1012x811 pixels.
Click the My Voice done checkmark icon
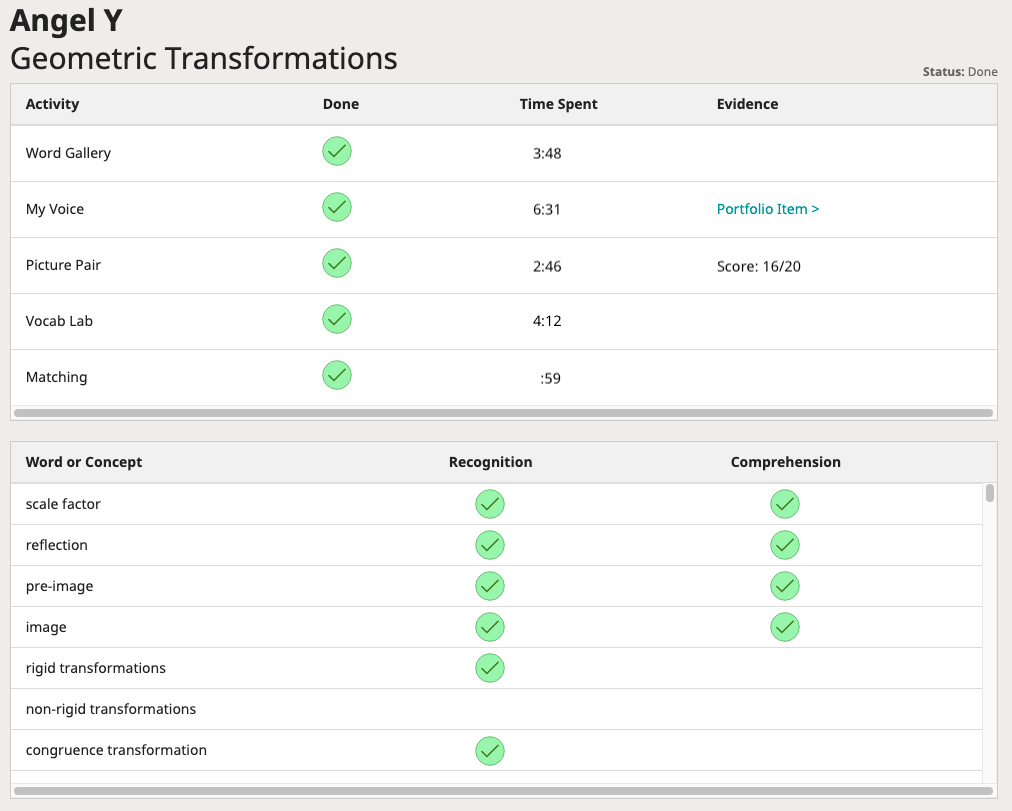337,208
